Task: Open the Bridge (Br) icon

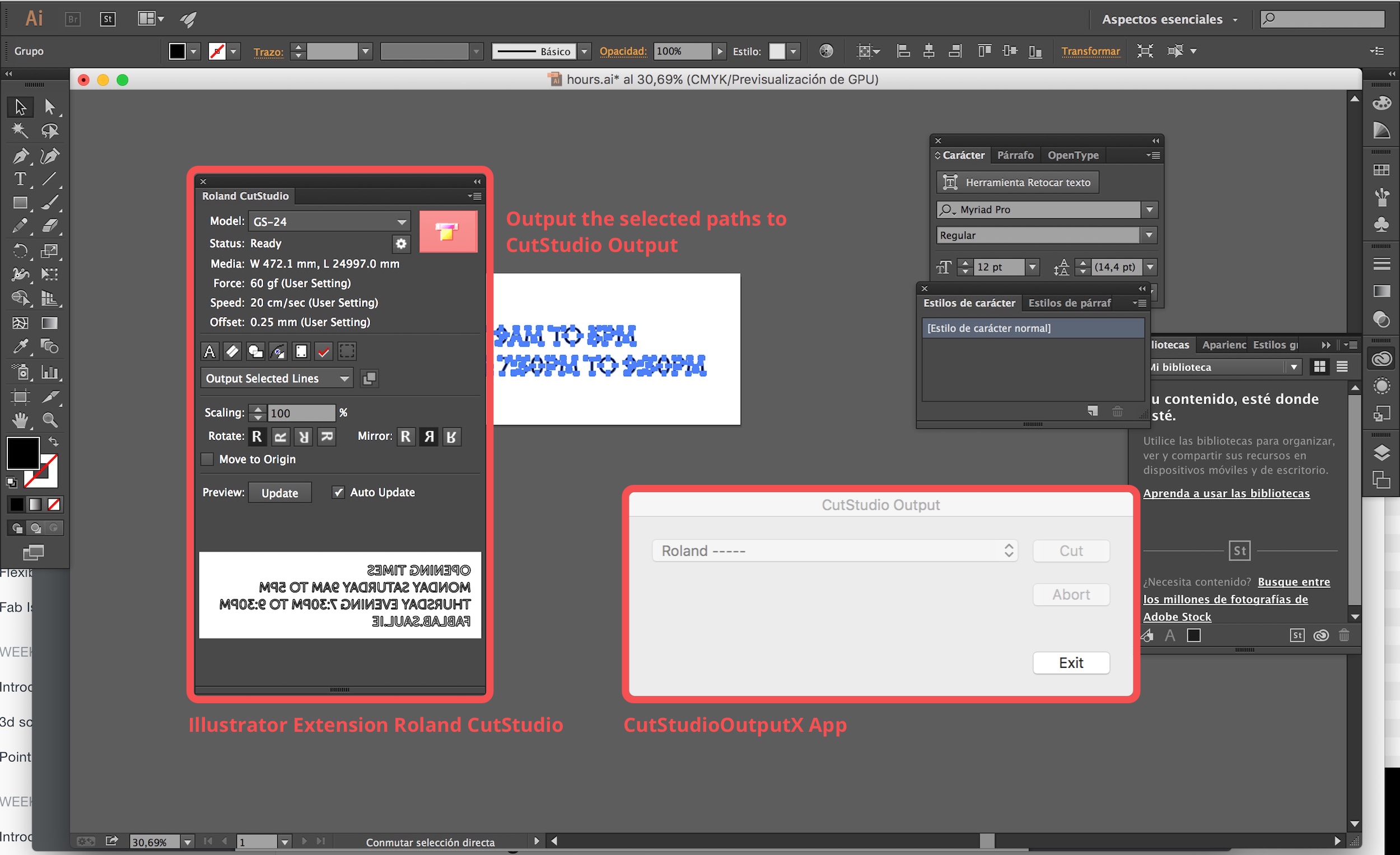Action: (x=73, y=19)
